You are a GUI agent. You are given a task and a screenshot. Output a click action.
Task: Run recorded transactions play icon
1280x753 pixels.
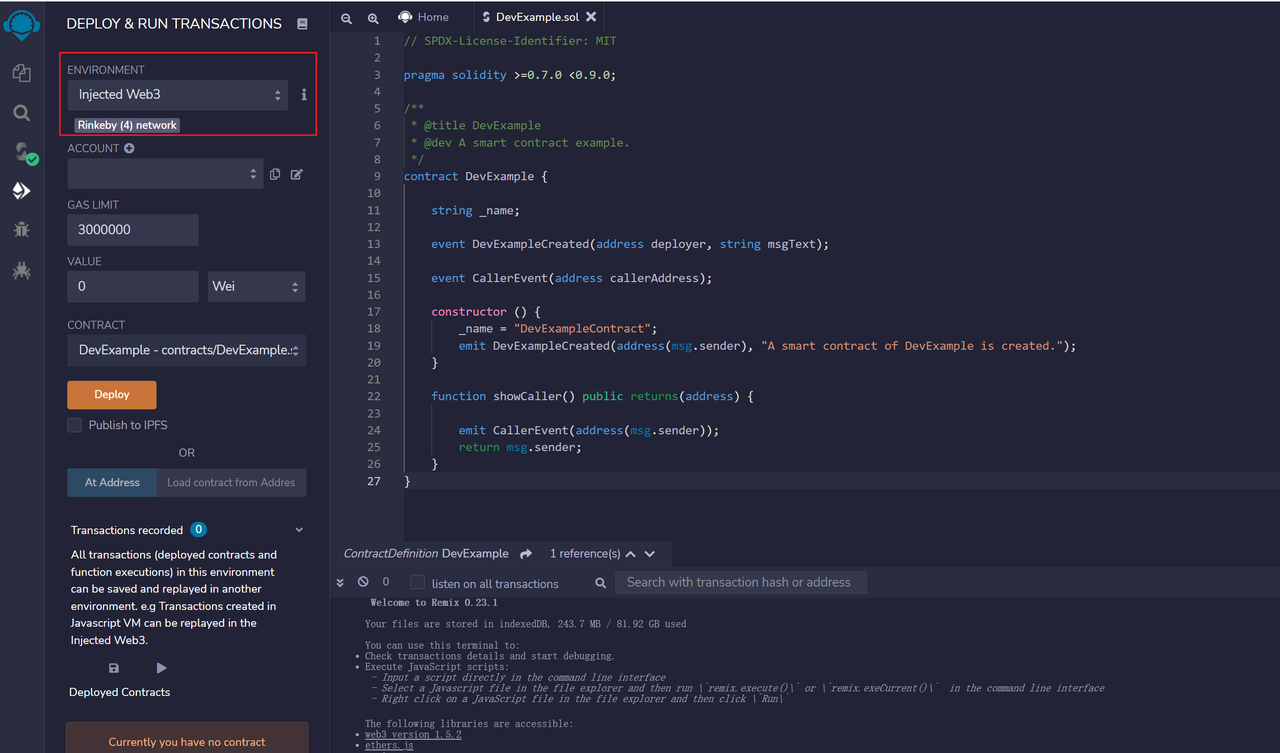tap(162, 668)
